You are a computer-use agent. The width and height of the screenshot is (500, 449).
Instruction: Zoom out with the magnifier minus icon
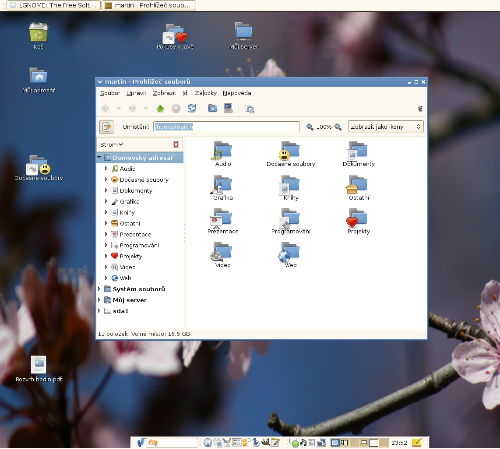click(310, 127)
